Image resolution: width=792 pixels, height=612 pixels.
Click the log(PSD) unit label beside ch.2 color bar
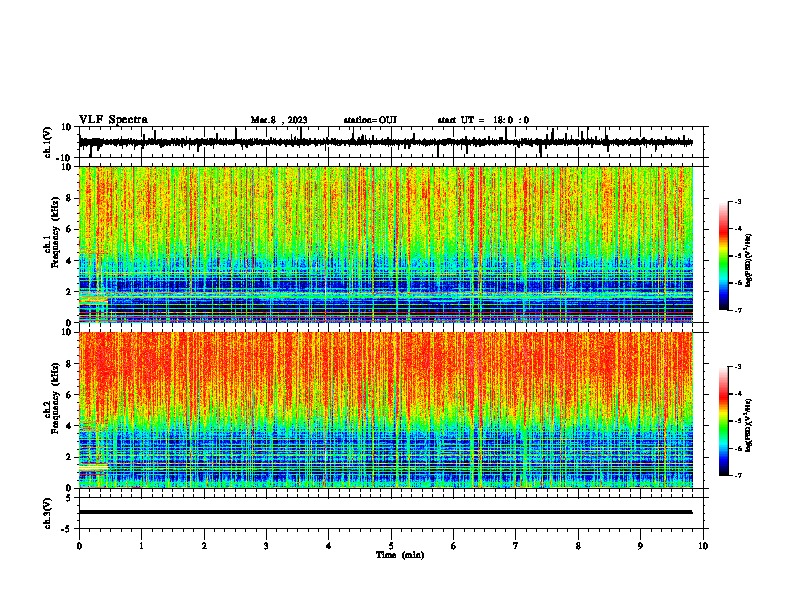[749, 426]
